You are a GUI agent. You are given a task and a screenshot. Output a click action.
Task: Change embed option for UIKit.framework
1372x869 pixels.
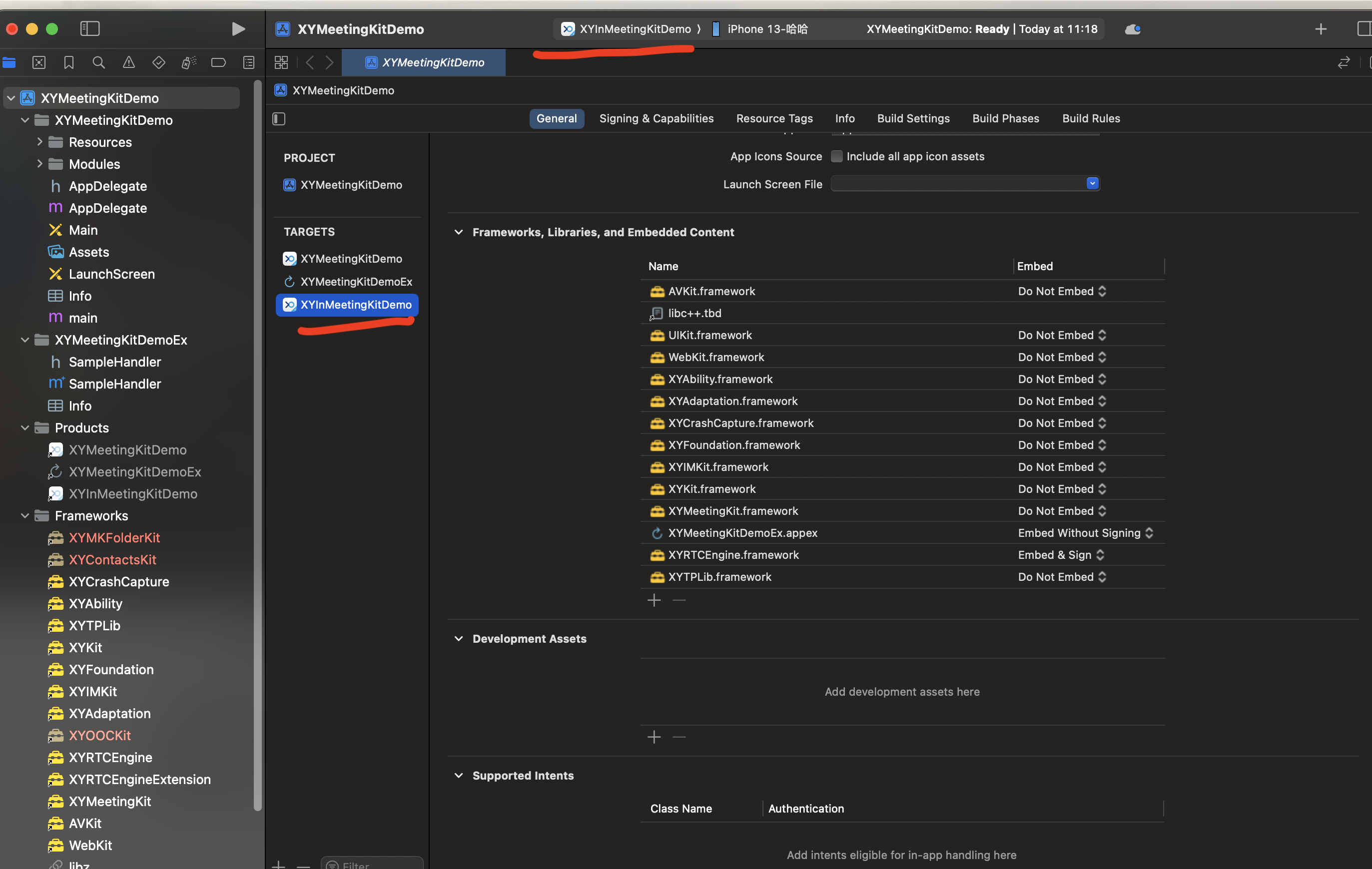point(1062,335)
